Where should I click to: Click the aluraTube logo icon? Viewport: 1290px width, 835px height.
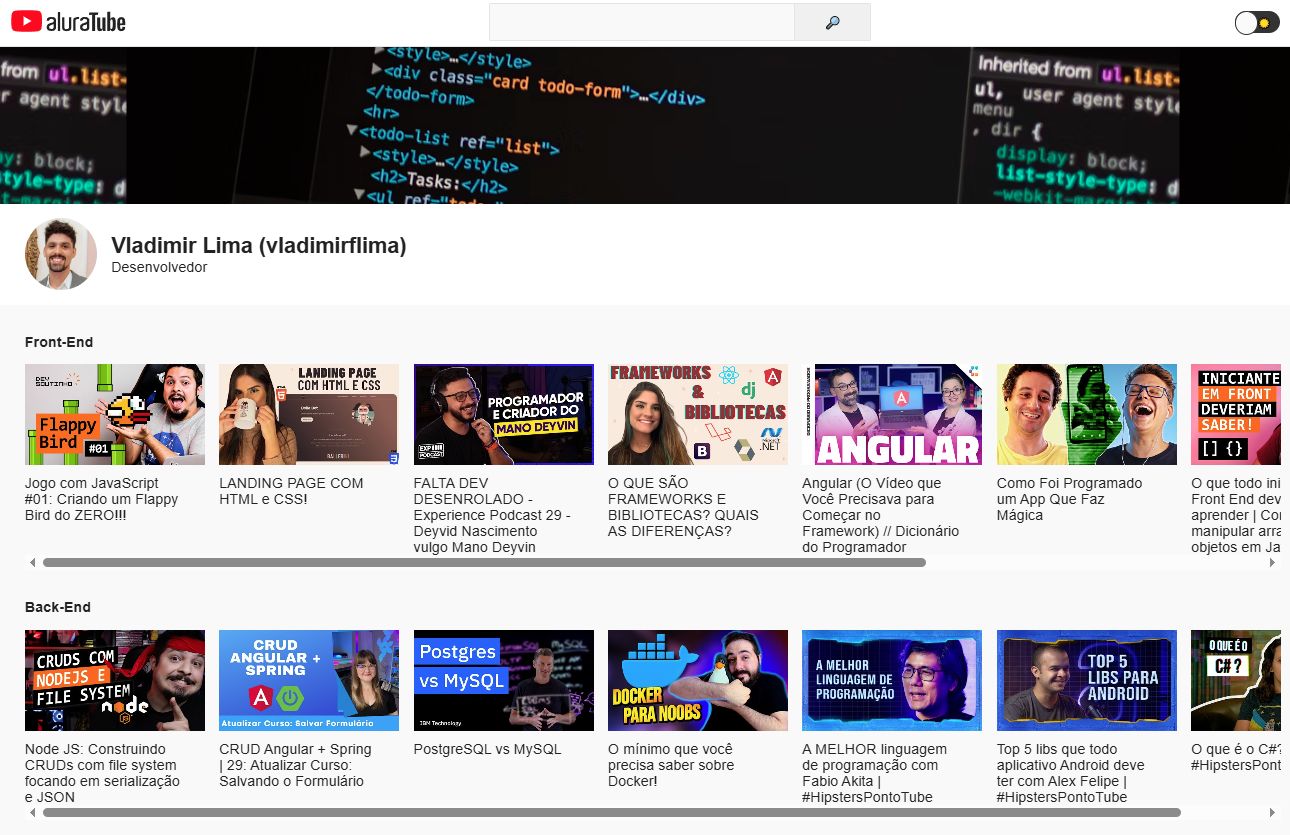click(x=27, y=22)
